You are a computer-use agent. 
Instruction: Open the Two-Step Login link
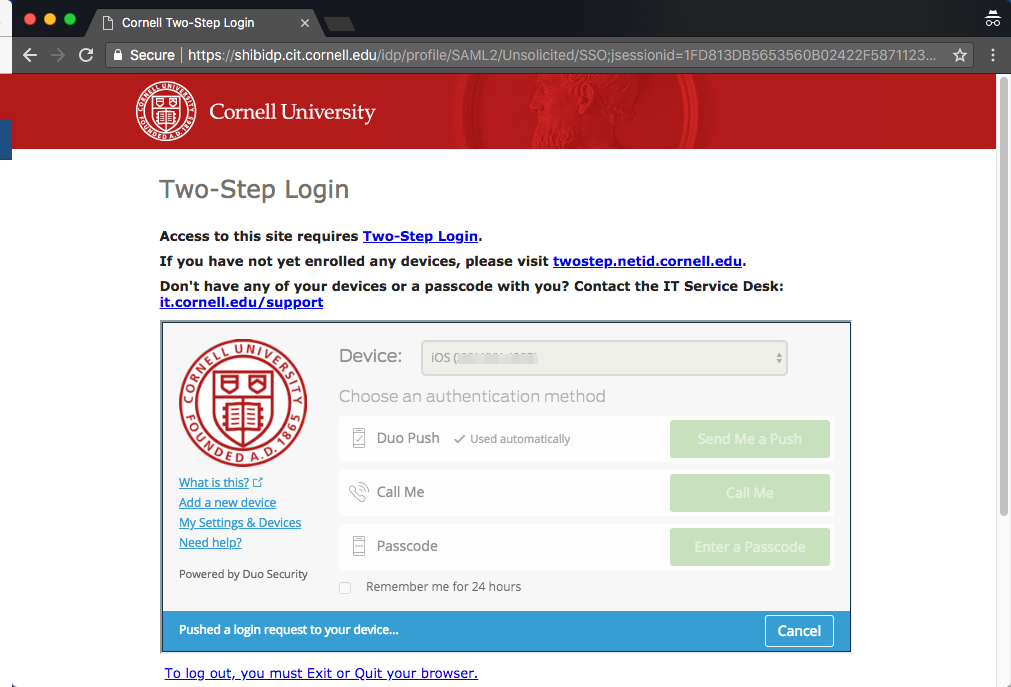420,236
